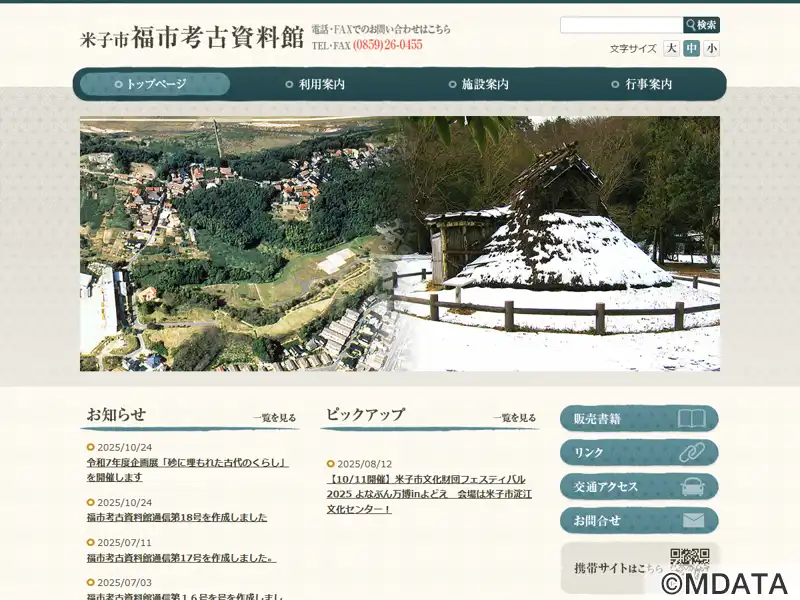
Task: Click the chain link icon on リンク
Action: pos(692,453)
